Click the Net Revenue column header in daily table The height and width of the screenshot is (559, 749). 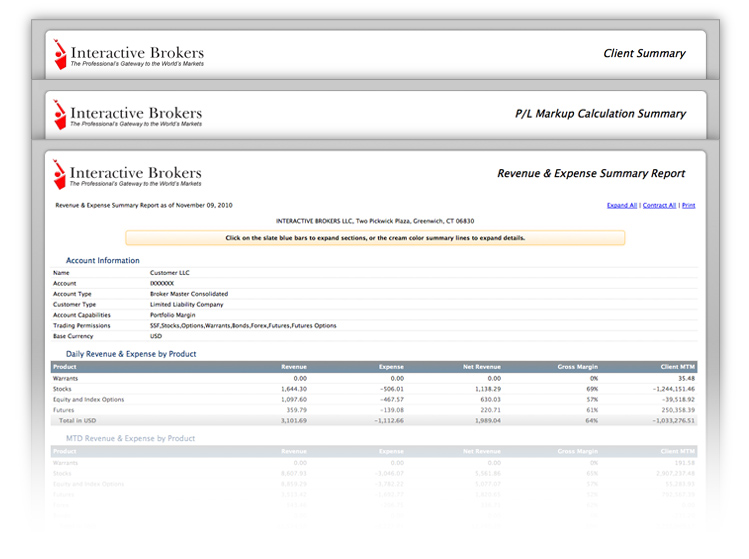pyautogui.click(x=482, y=367)
